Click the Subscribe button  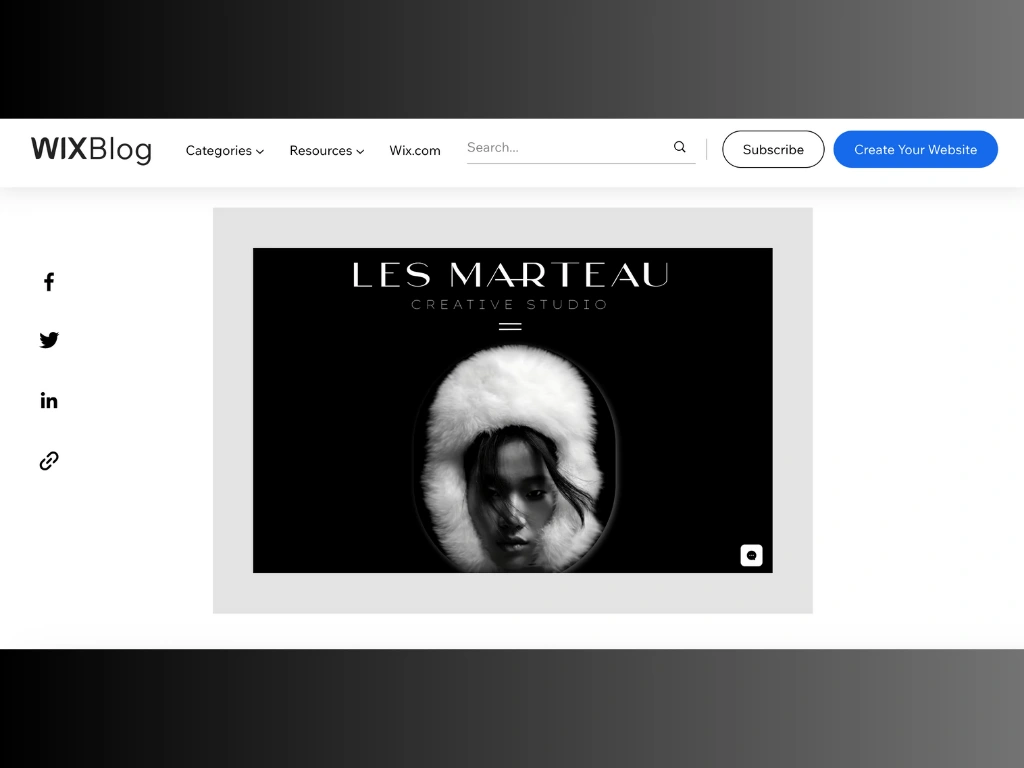click(x=773, y=150)
